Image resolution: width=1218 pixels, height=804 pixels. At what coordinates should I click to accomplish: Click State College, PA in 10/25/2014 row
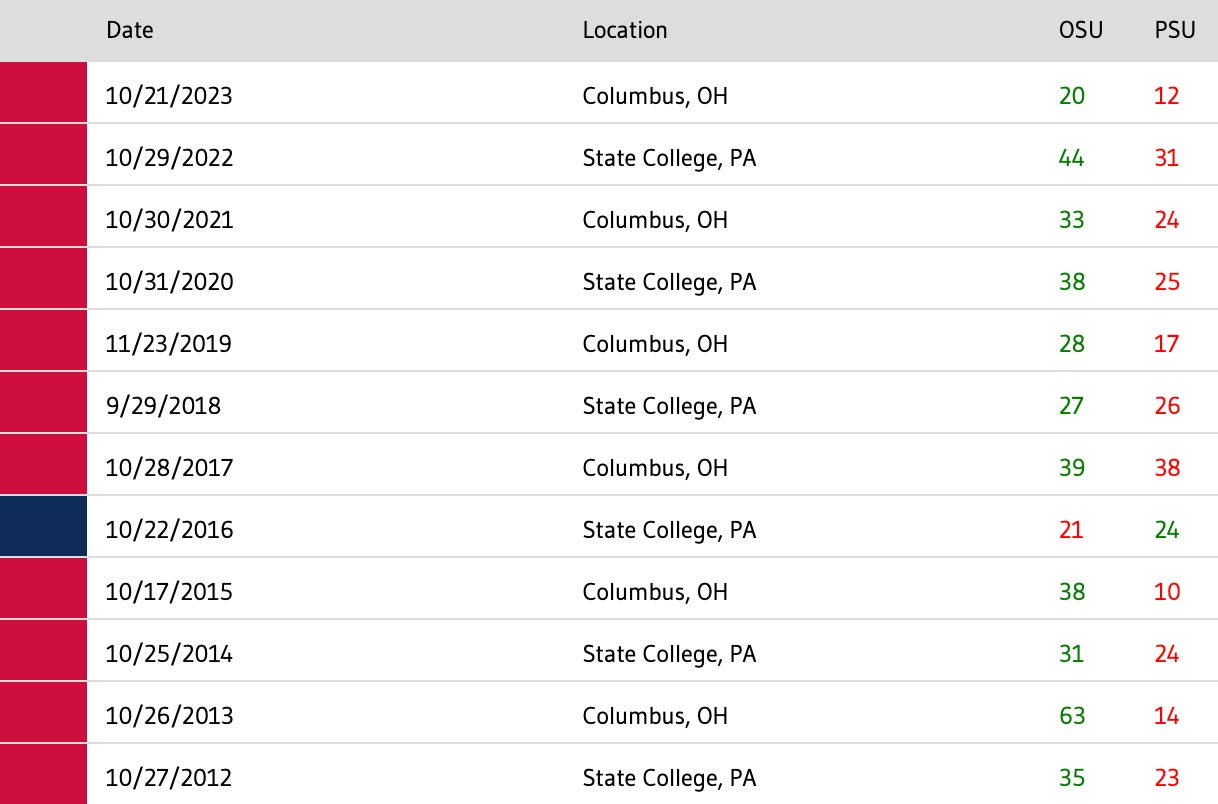669,654
